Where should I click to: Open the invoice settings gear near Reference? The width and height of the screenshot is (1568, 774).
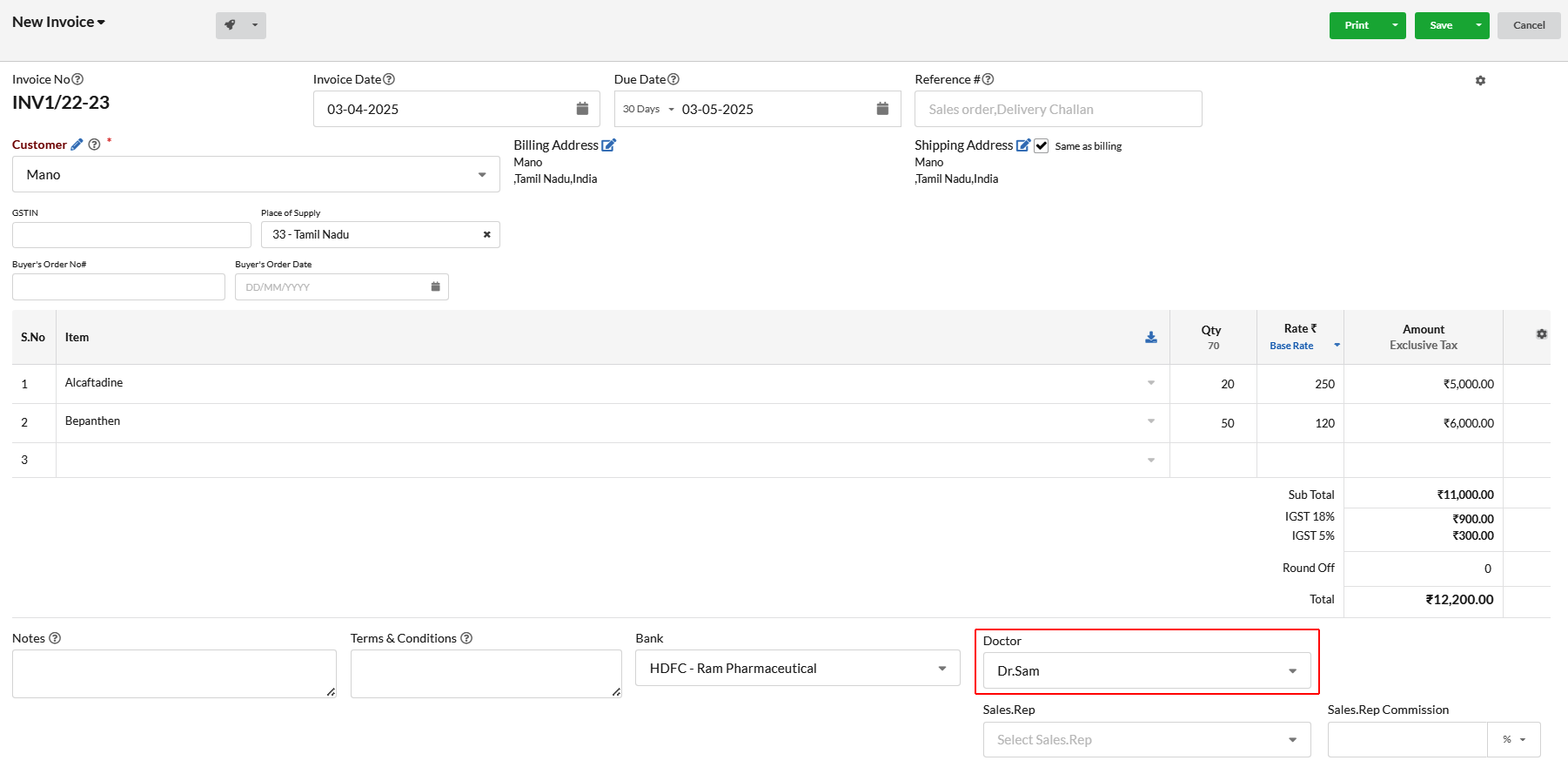click(1480, 80)
